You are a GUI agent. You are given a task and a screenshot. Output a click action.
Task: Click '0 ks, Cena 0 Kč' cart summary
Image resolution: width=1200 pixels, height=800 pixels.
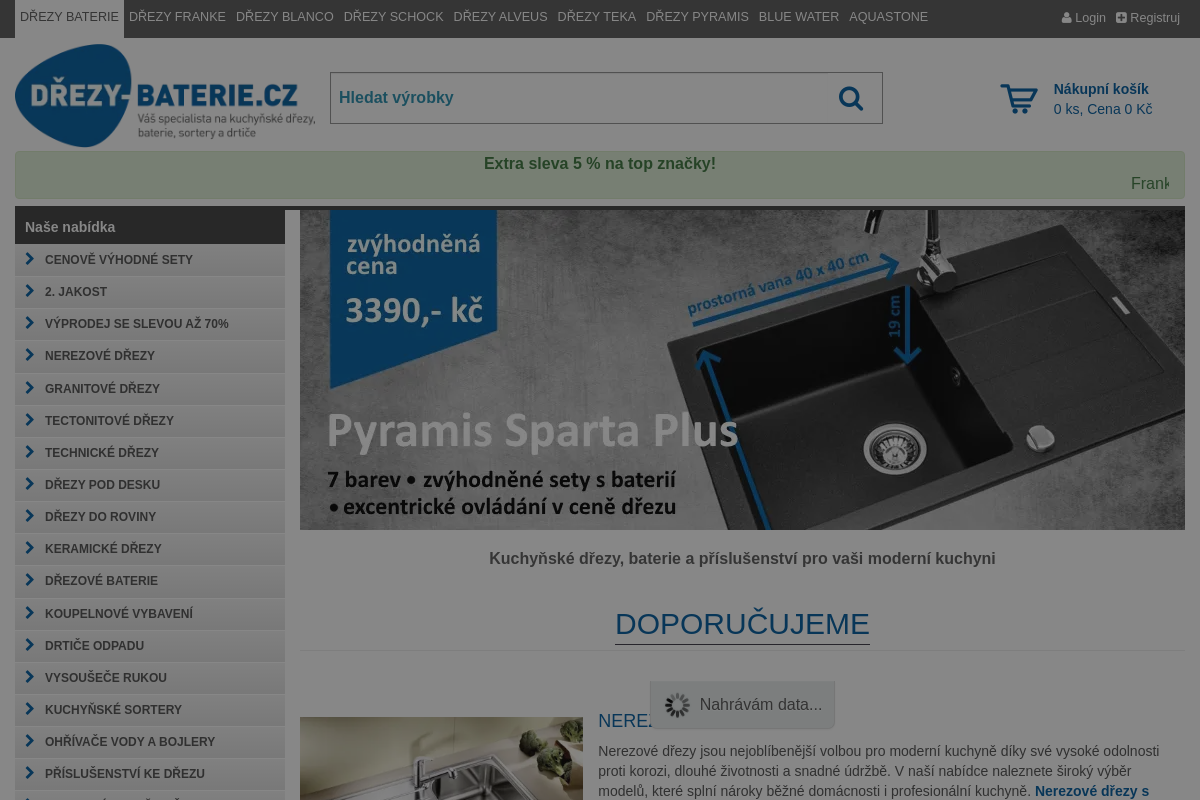[1103, 109]
